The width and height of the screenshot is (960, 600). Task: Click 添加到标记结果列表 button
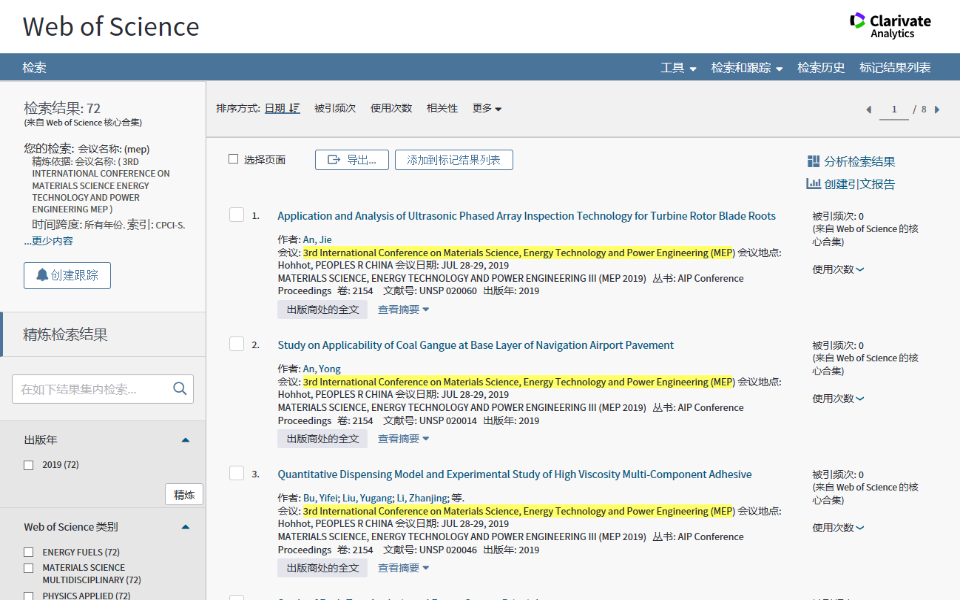click(x=454, y=160)
